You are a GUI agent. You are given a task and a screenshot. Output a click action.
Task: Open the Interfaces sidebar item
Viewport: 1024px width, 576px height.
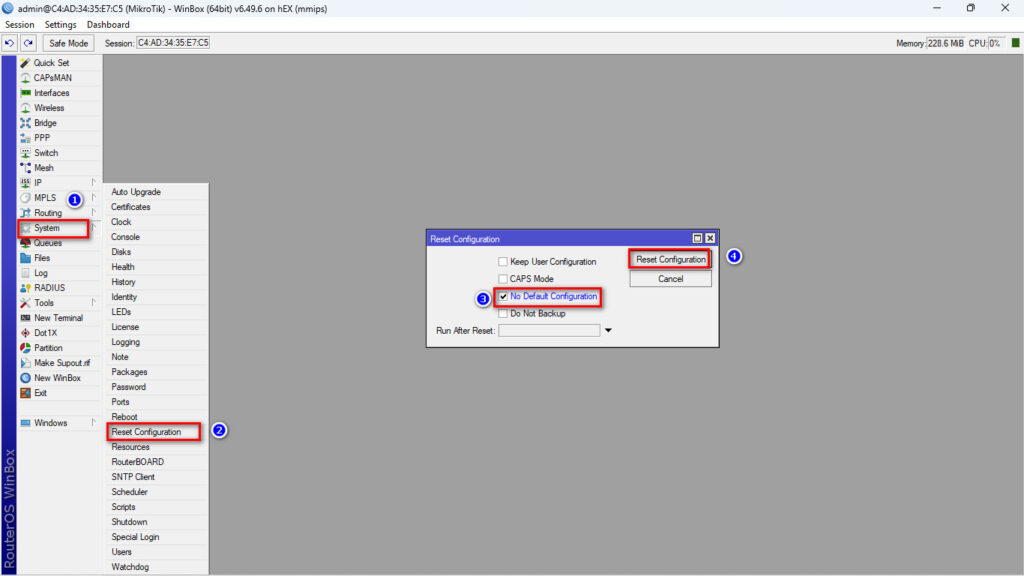(x=51, y=93)
